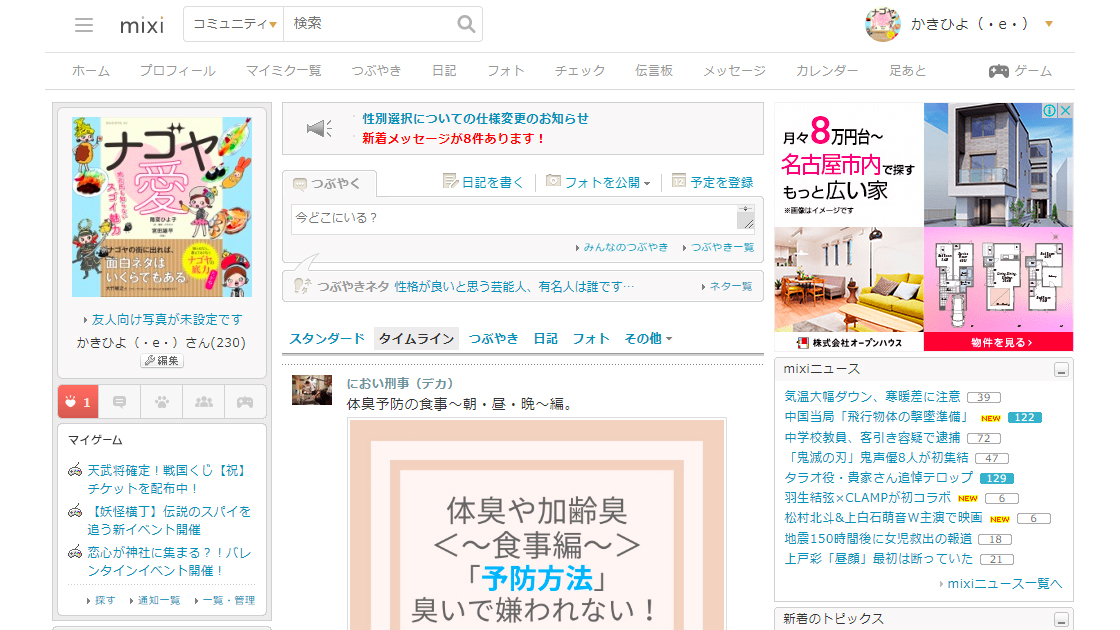Expand the その他 feed filter dropdown
This screenshot has height=630, width=1120.
[x=648, y=339]
